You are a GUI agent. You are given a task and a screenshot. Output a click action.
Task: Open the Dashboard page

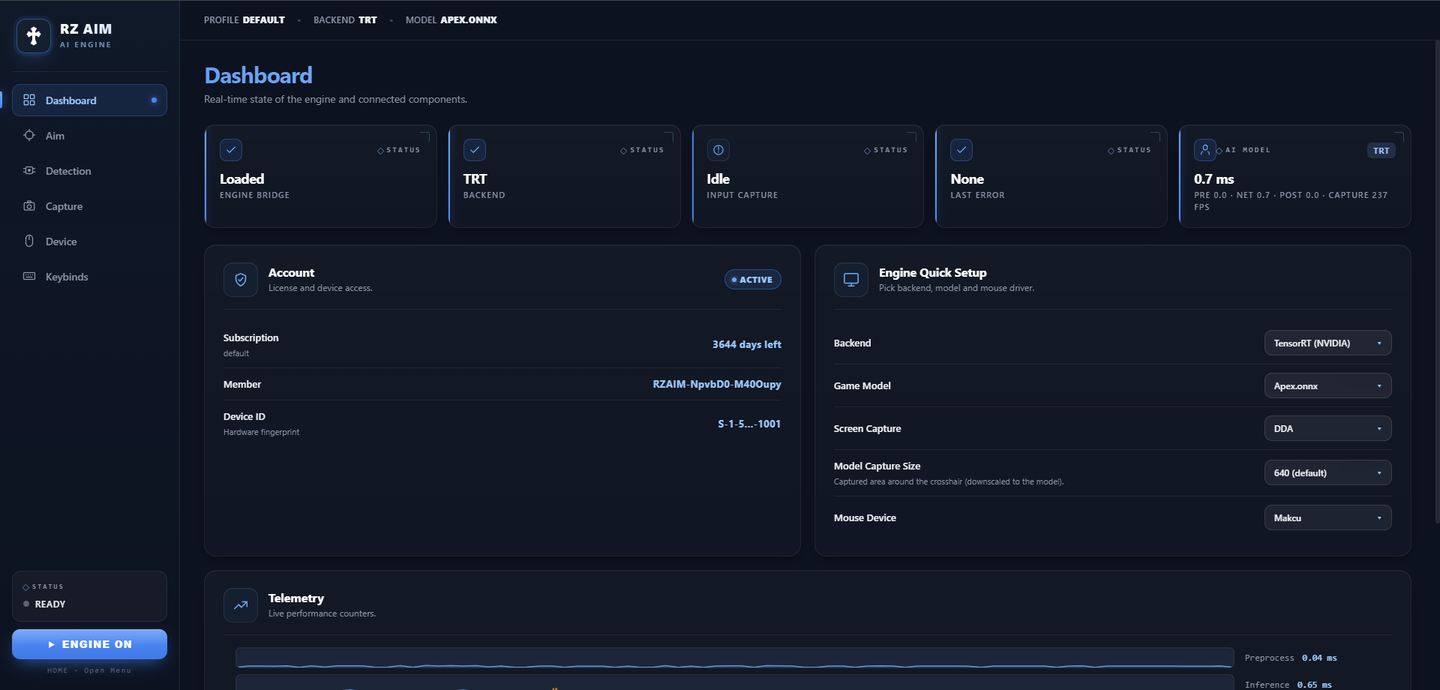pyautogui.click(x=90, y=100)
